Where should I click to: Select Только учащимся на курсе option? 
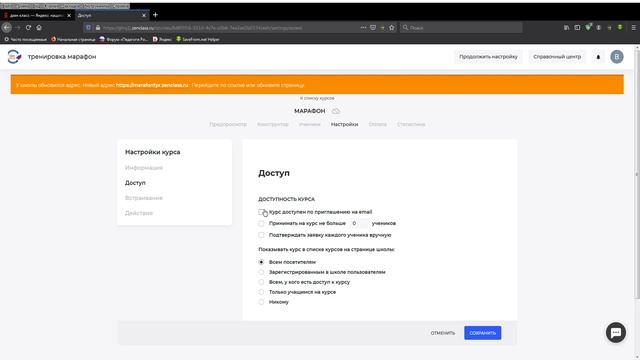point(261,292)
